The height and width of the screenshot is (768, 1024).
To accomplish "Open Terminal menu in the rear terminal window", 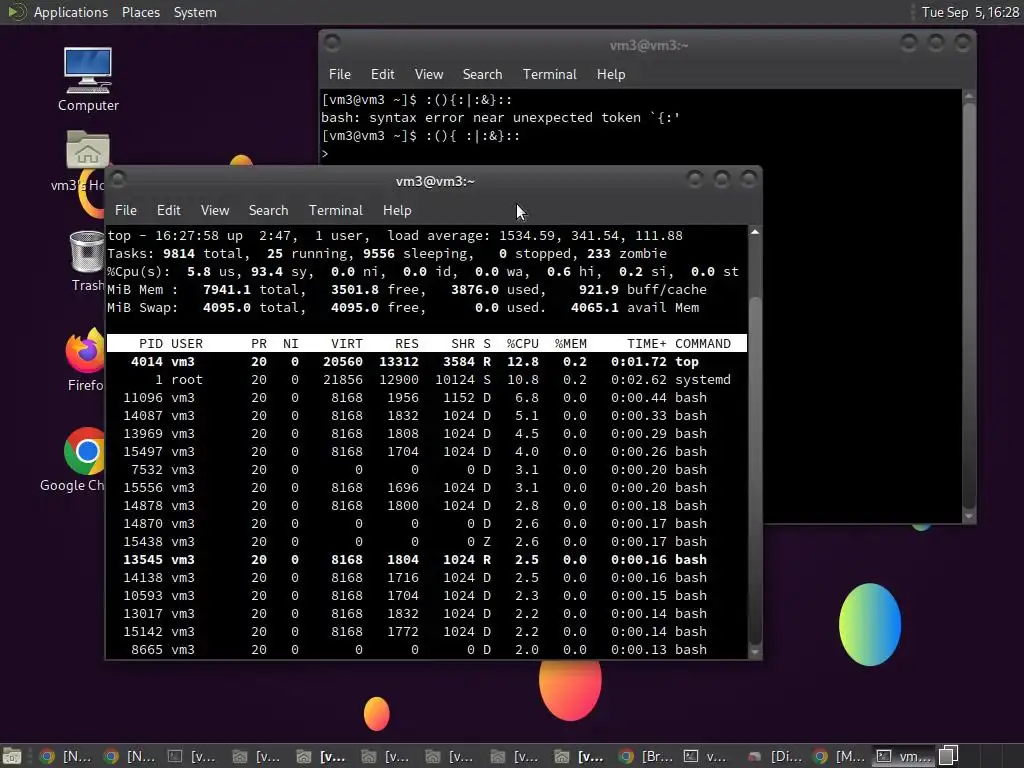I will pyautogui.click(x=549, y=74).
